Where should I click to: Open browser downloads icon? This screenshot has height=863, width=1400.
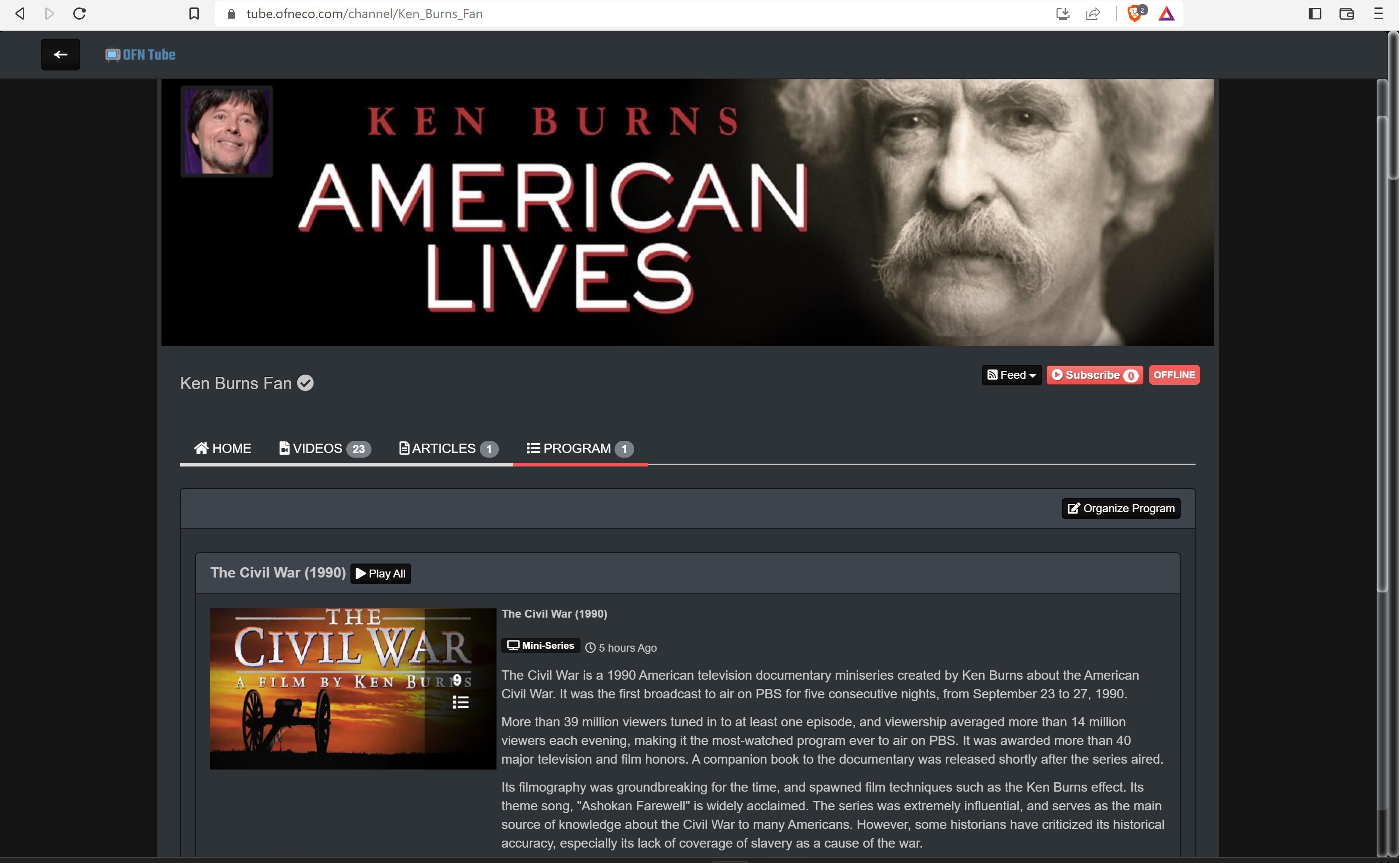coord(1062,13)
